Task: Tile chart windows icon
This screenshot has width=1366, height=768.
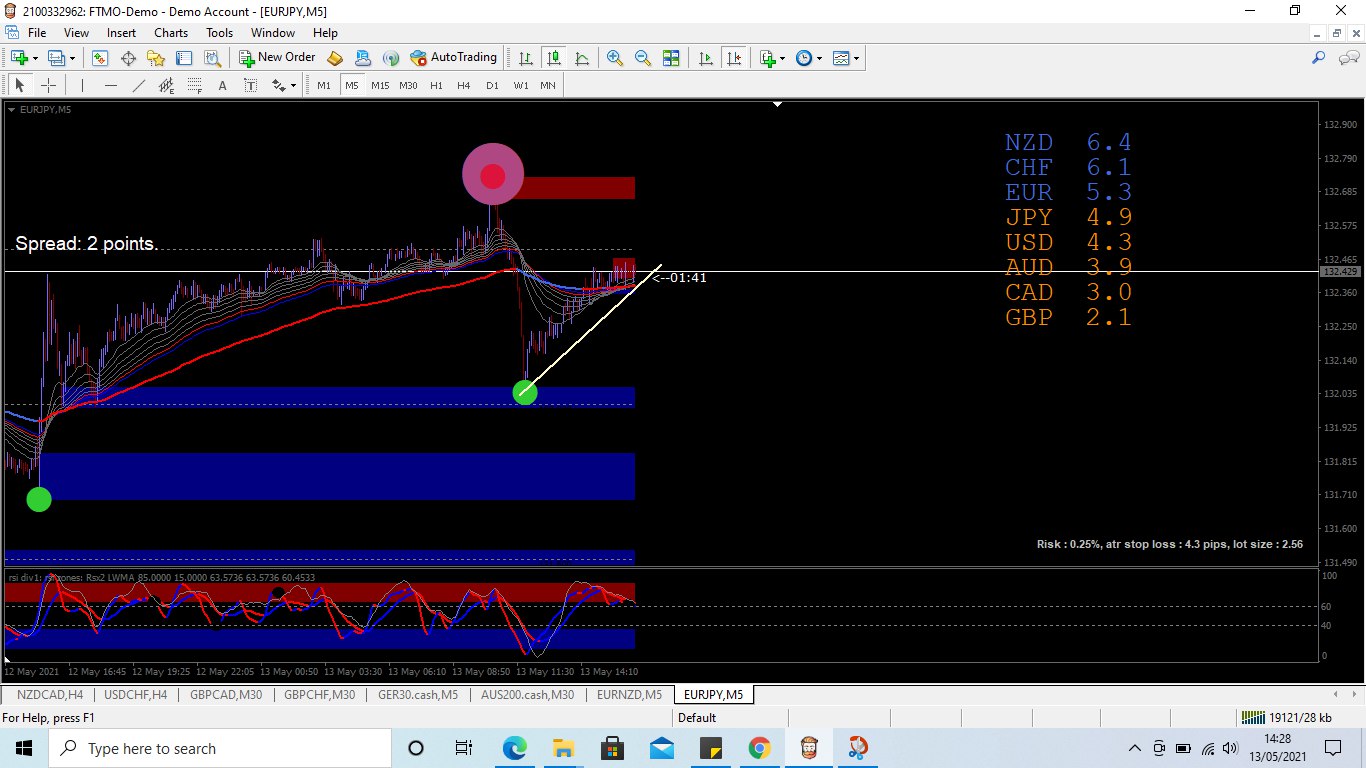Action: click(671, 58)
